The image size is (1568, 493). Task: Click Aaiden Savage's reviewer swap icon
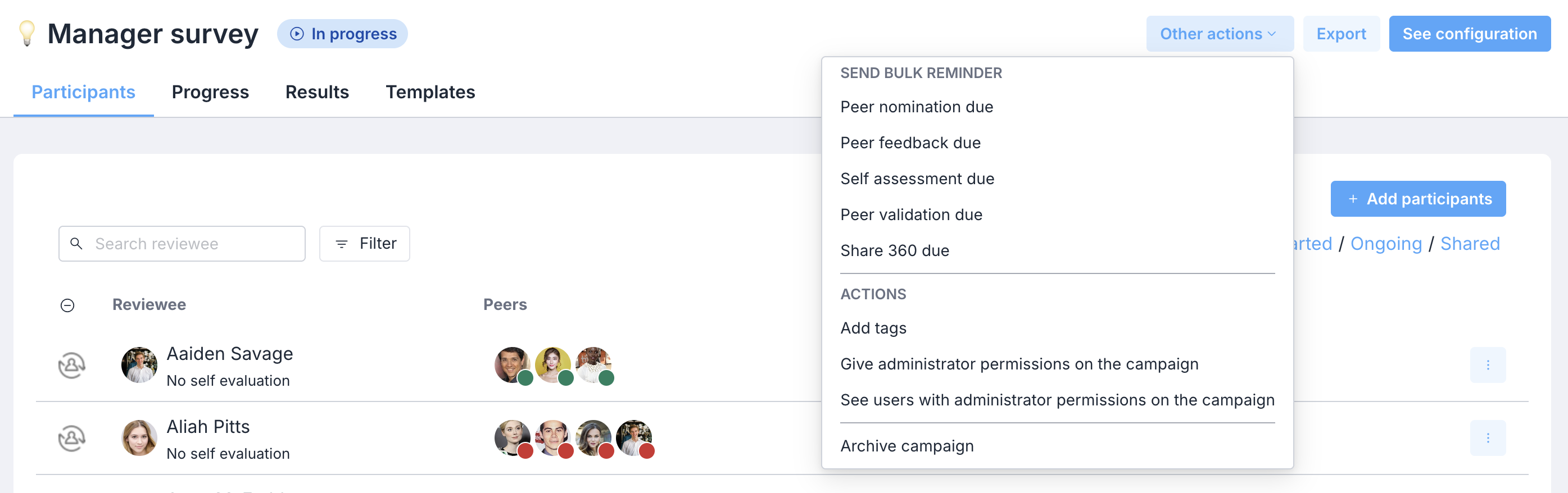pyautogui.click(x=72, y=366)
